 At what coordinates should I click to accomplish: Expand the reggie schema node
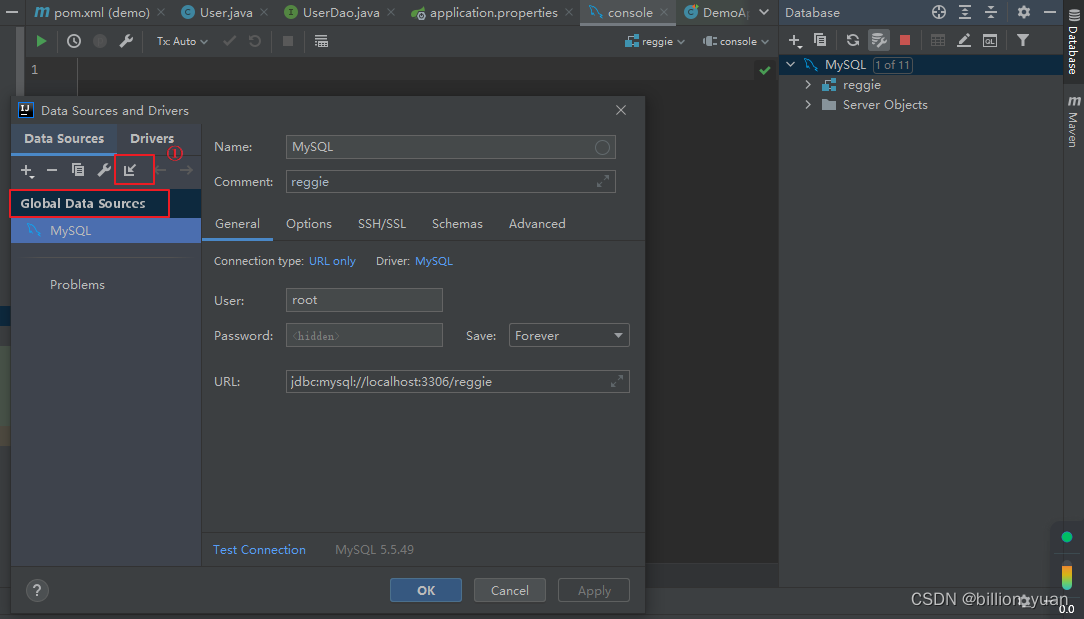808,84
